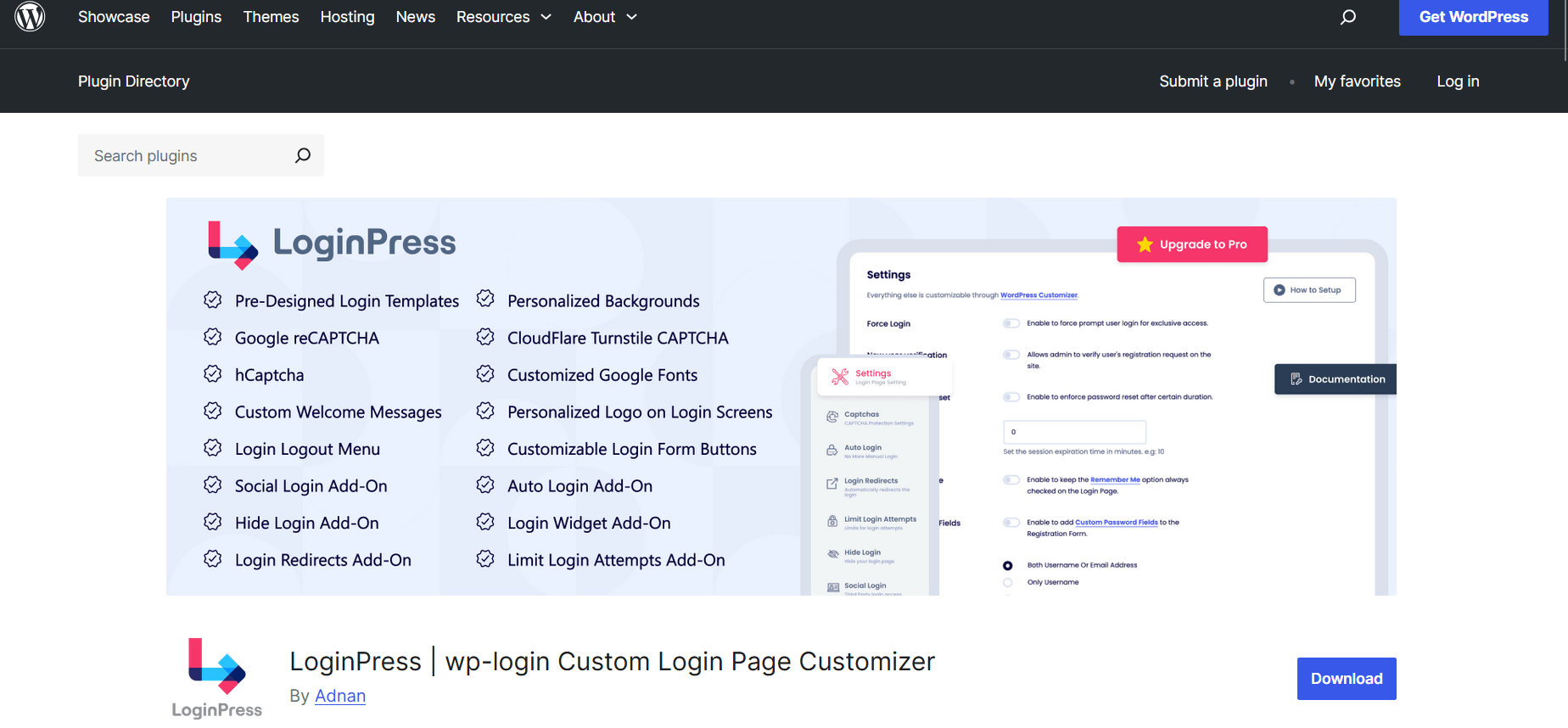Click the How to Setup button
Image resolution: width=1568 pixels, height=728 pixels.
pos(1309,290)
